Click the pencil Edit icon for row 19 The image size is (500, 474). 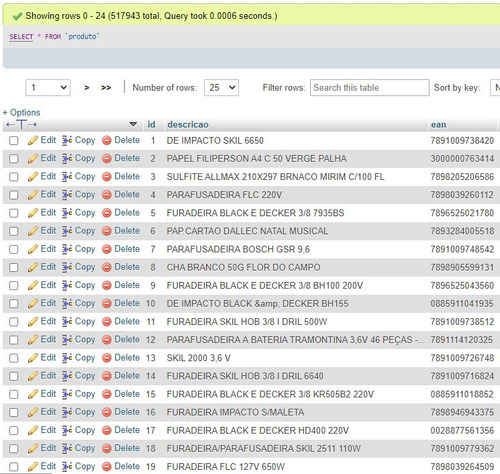[x=33, y=466]
